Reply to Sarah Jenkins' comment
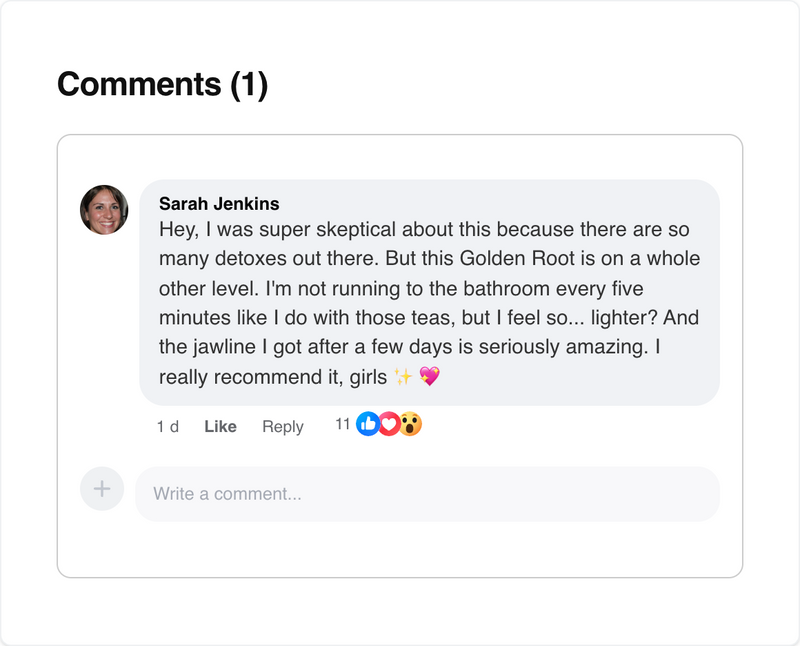This screenshot has height=646, width=800. click(283, 426)
